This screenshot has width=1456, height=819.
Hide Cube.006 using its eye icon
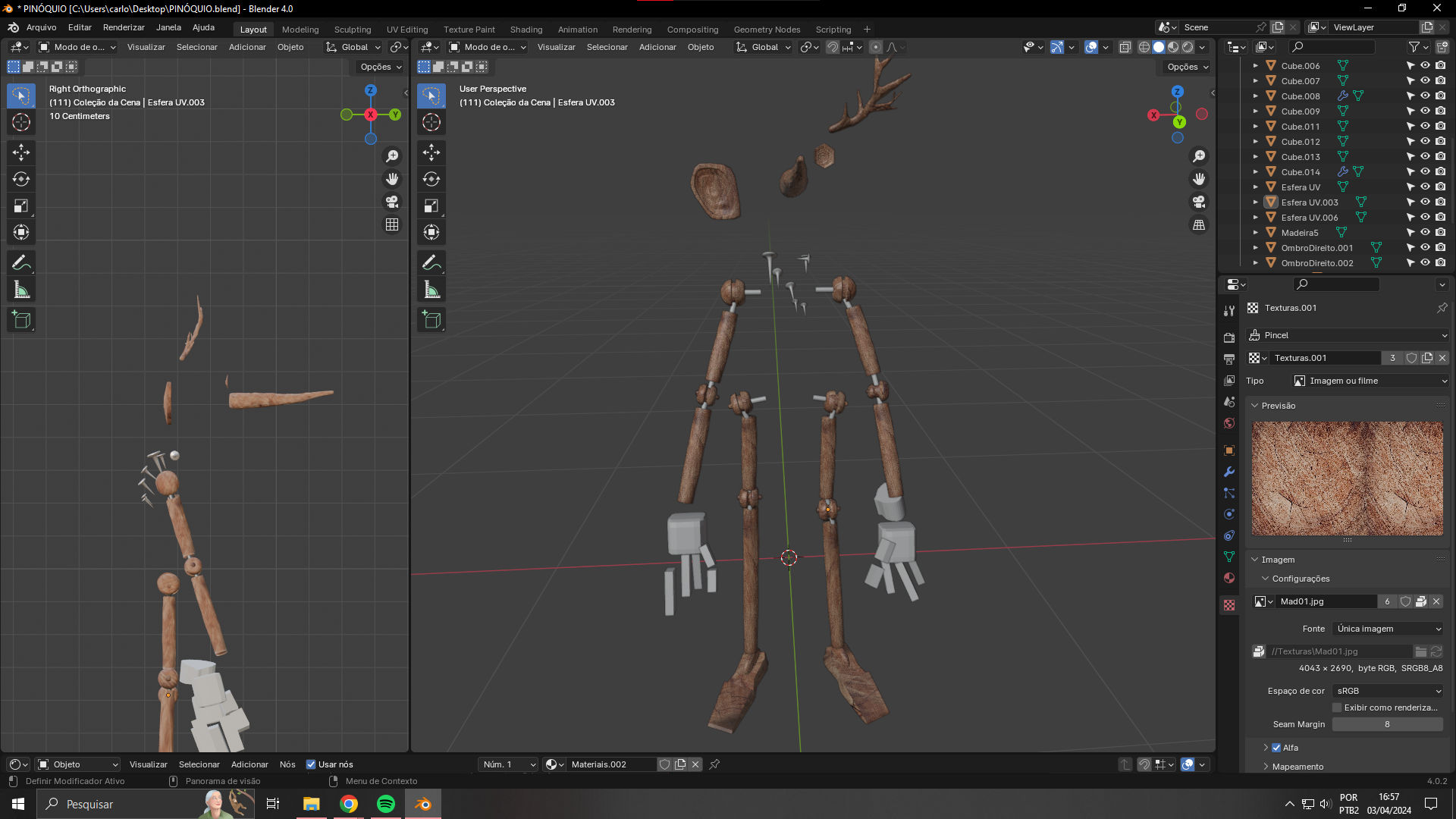(x=1425, y=66)
